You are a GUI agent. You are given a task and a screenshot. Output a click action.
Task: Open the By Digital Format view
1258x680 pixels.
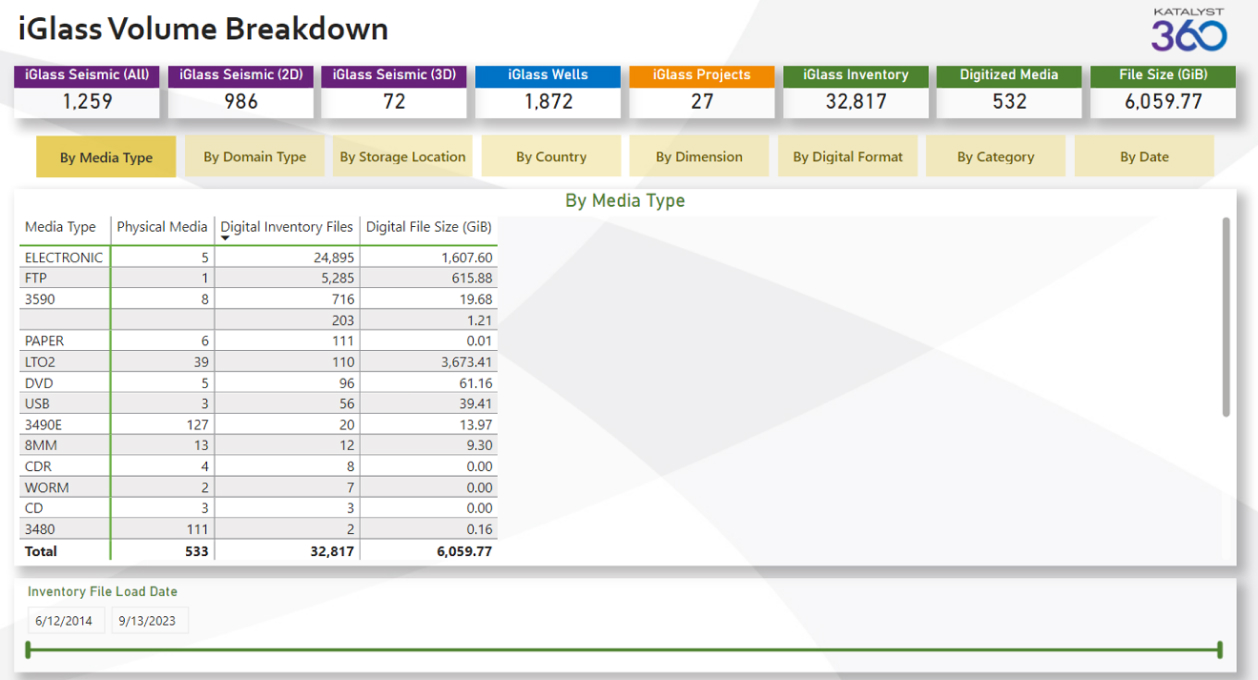847,157
